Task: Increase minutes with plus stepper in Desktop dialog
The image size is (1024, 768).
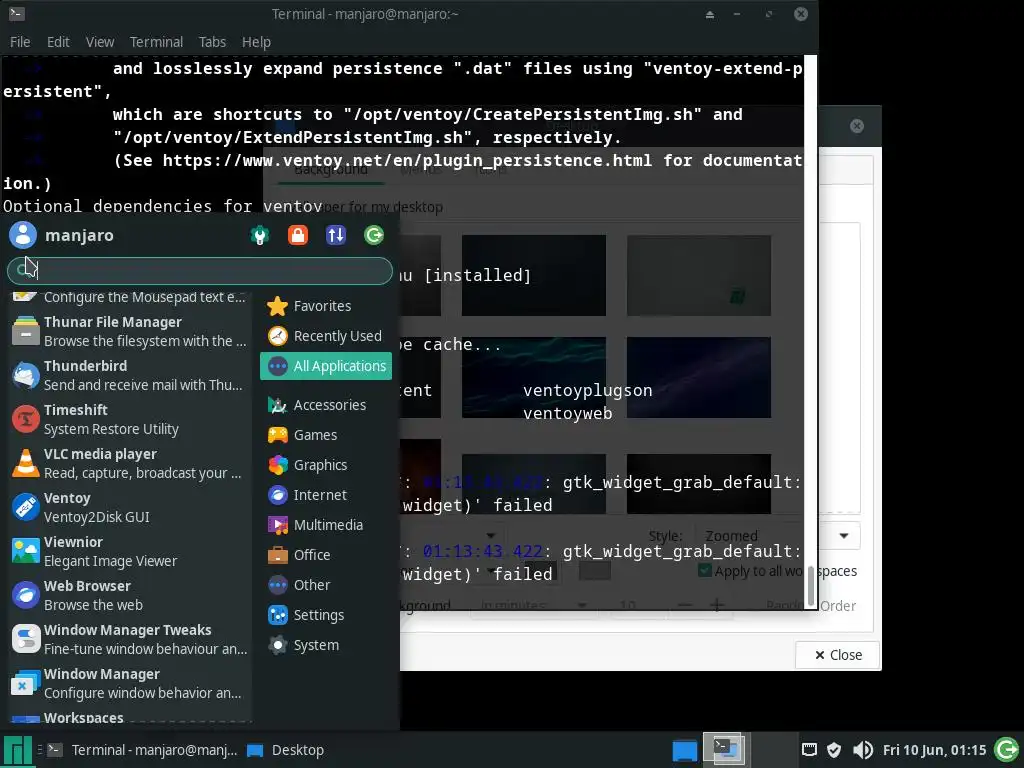Action: tap(717, 606)
